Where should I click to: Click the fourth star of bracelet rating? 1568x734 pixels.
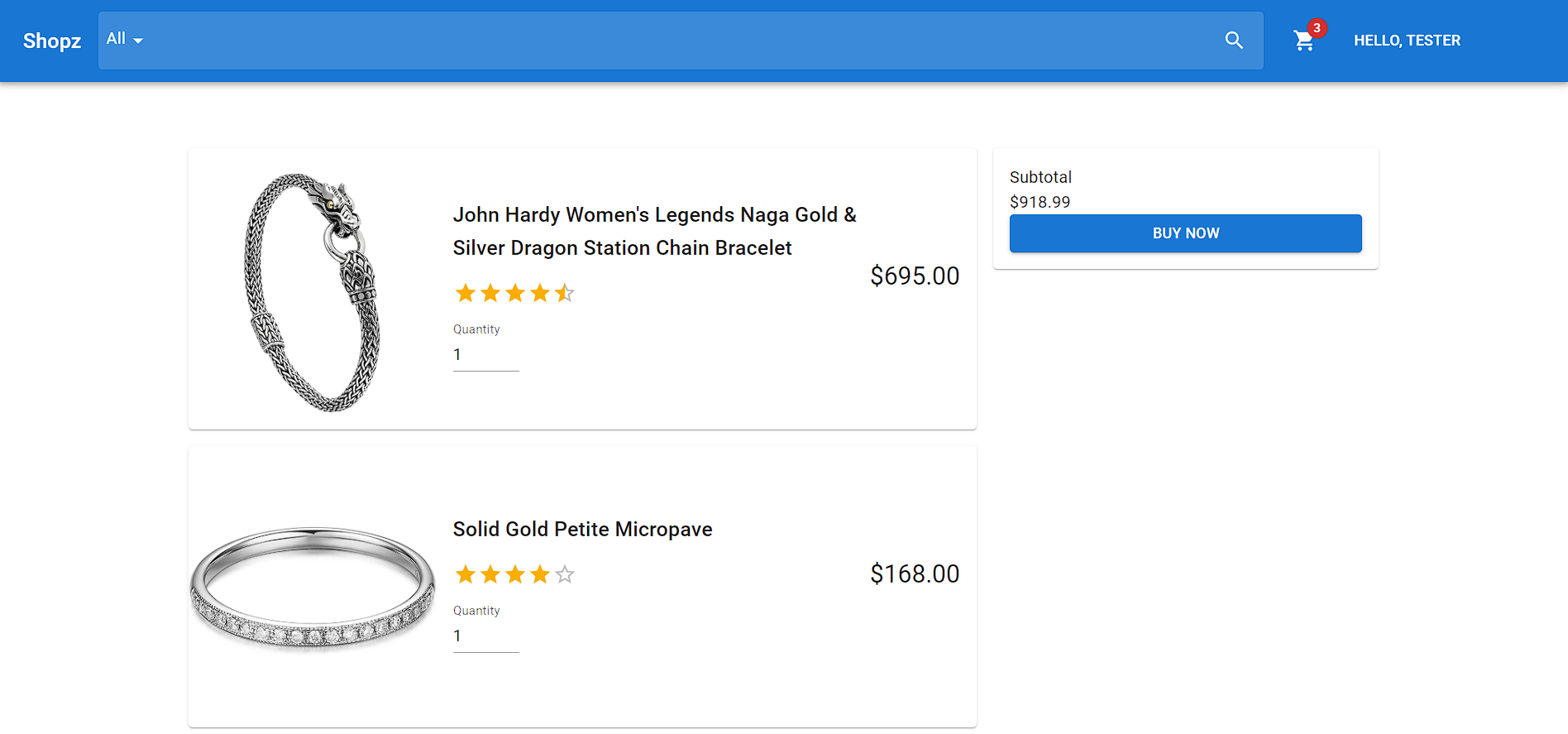click(540, 293)
